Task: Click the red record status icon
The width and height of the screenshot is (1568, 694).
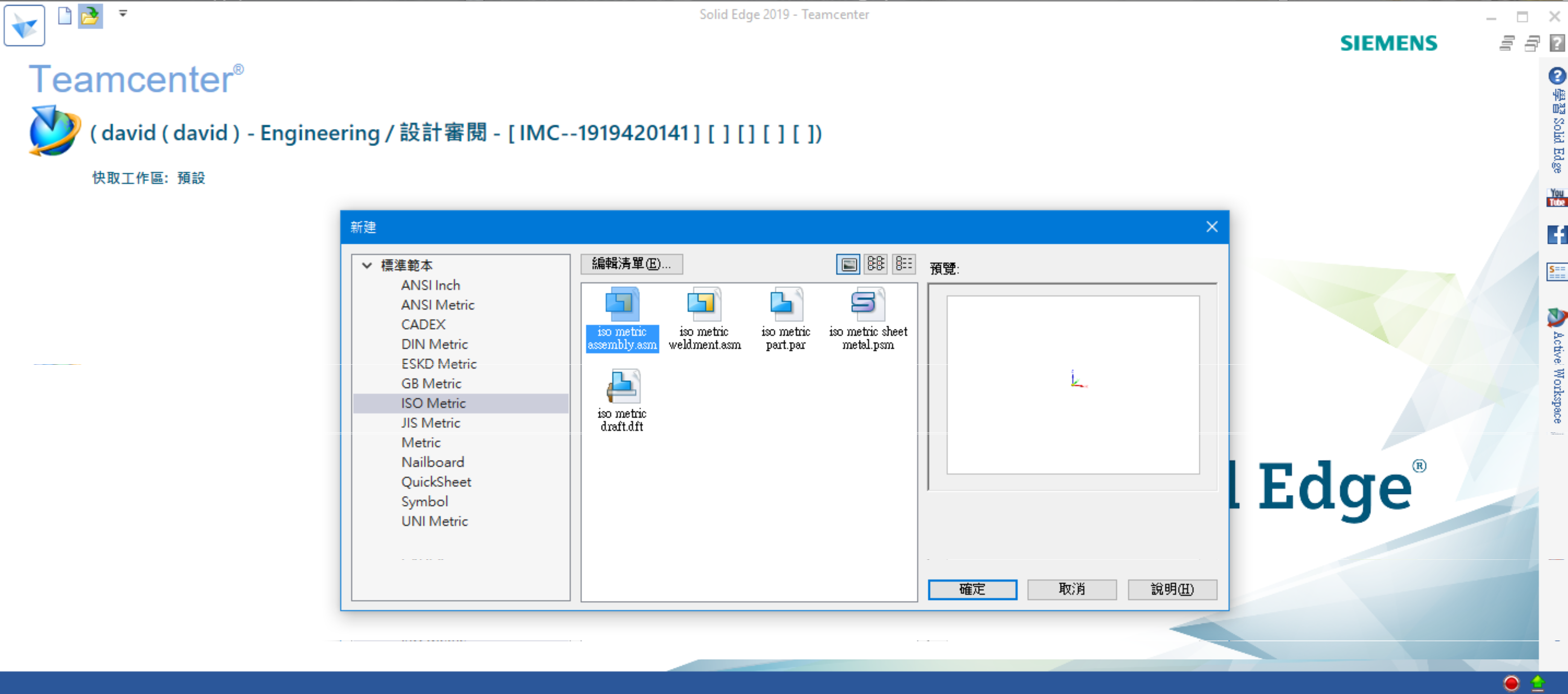Action: click(x=1511, y=682)
